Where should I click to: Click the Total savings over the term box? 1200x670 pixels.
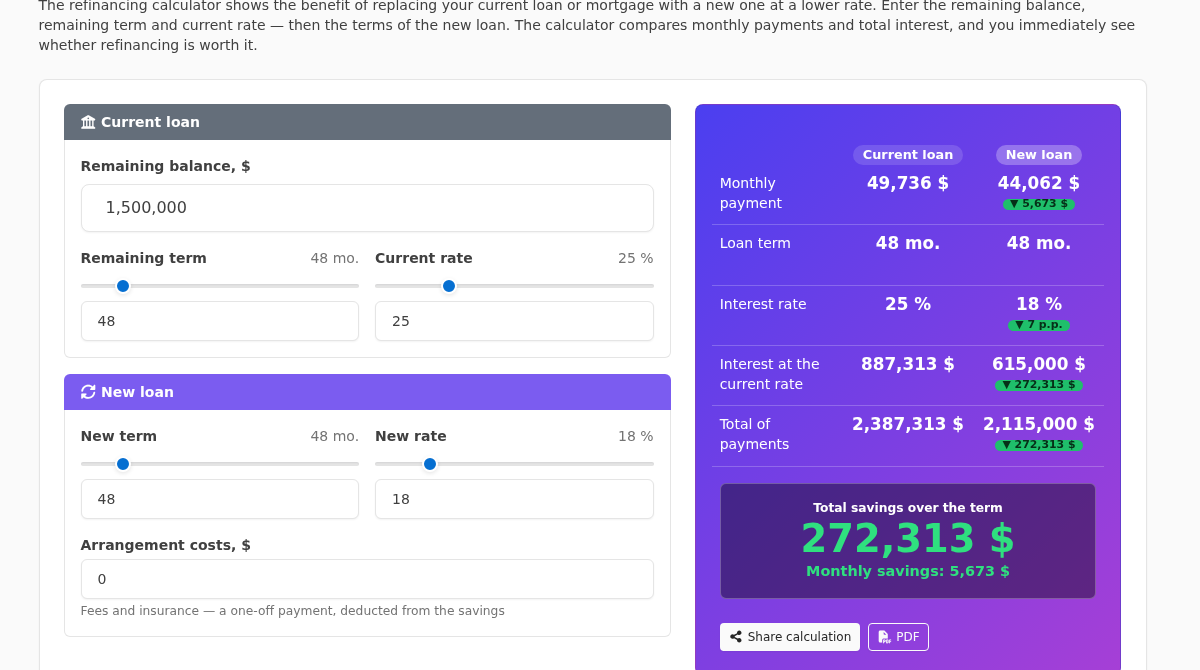908,541
